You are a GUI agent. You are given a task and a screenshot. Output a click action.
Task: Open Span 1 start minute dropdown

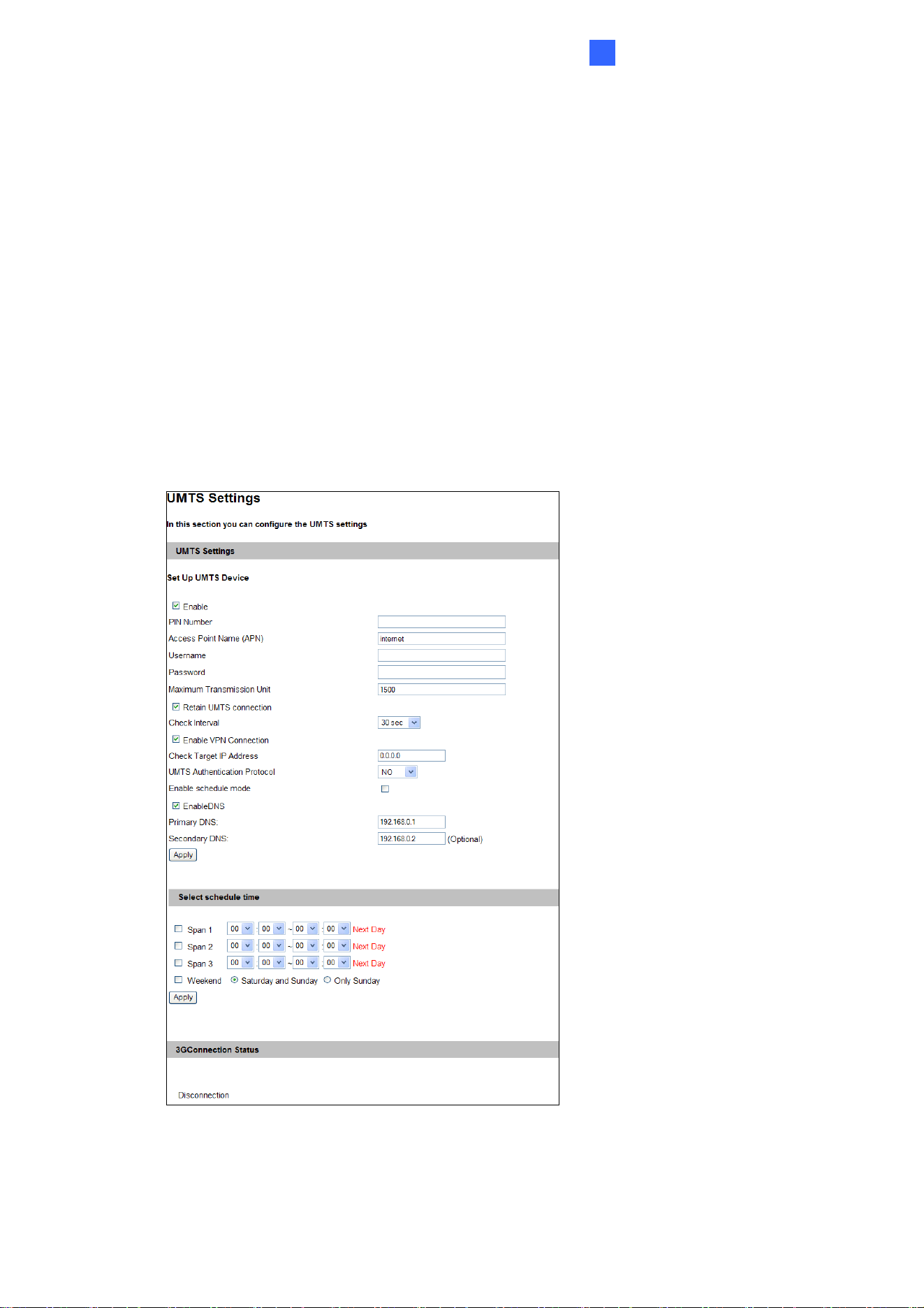point(272,929)
